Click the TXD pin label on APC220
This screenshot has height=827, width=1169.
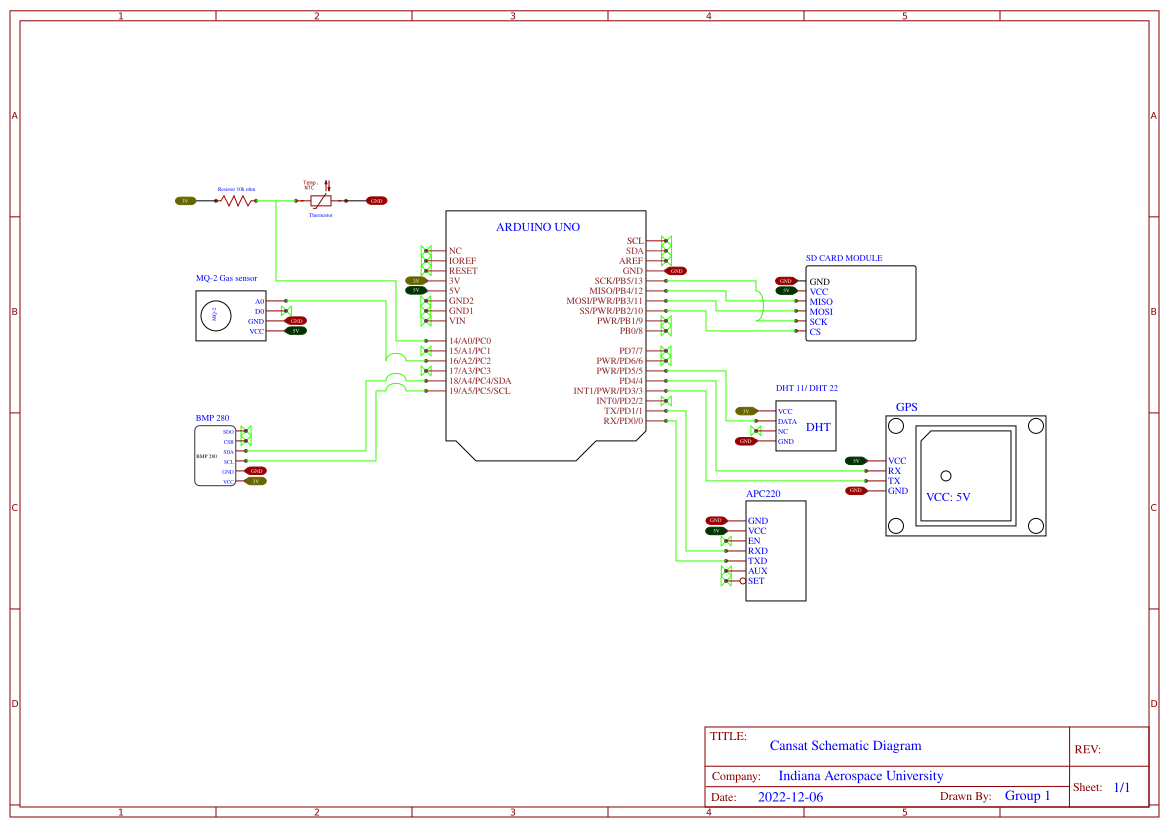[x=757, y=561]
